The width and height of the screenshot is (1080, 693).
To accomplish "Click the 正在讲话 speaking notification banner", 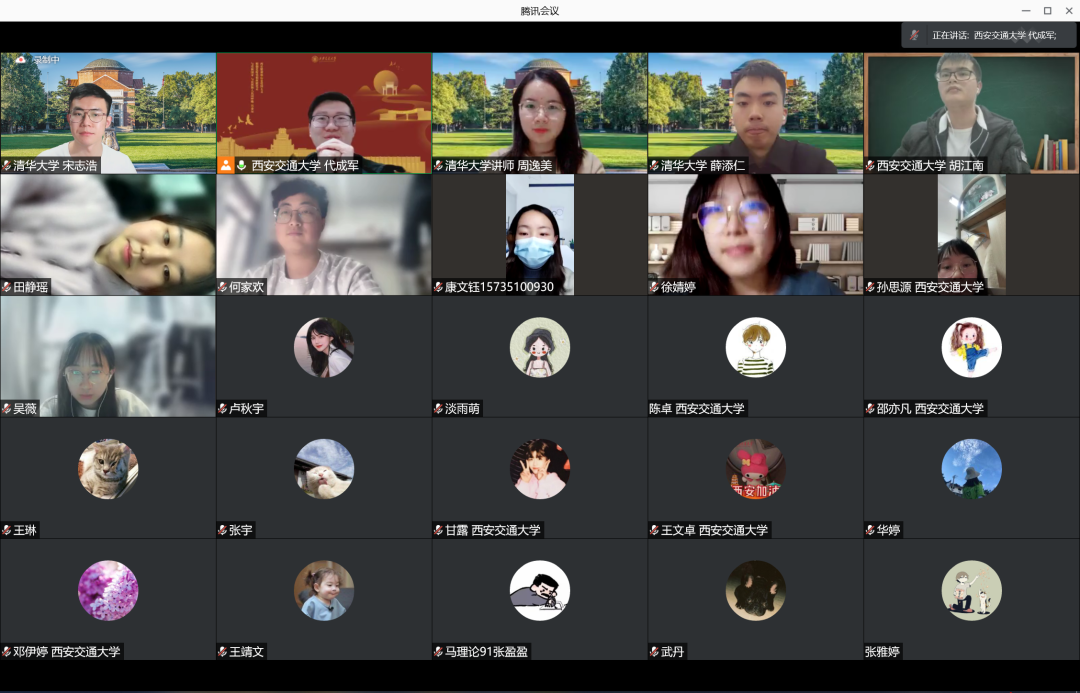I will pyautogui.click(x=988, y=35).
